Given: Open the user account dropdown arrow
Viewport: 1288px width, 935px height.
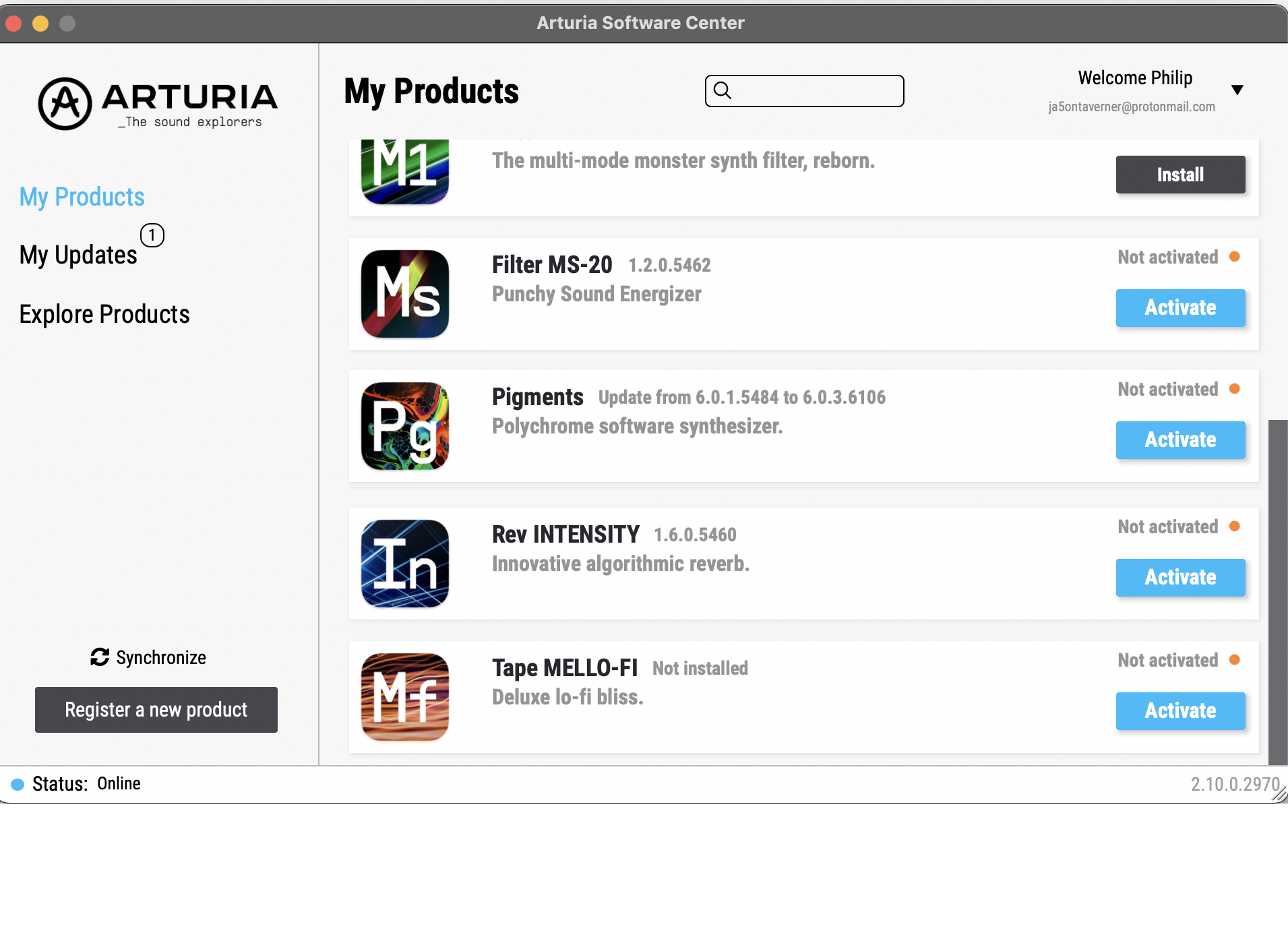Looking at the screenshot, I should [x=1237, y=90].
